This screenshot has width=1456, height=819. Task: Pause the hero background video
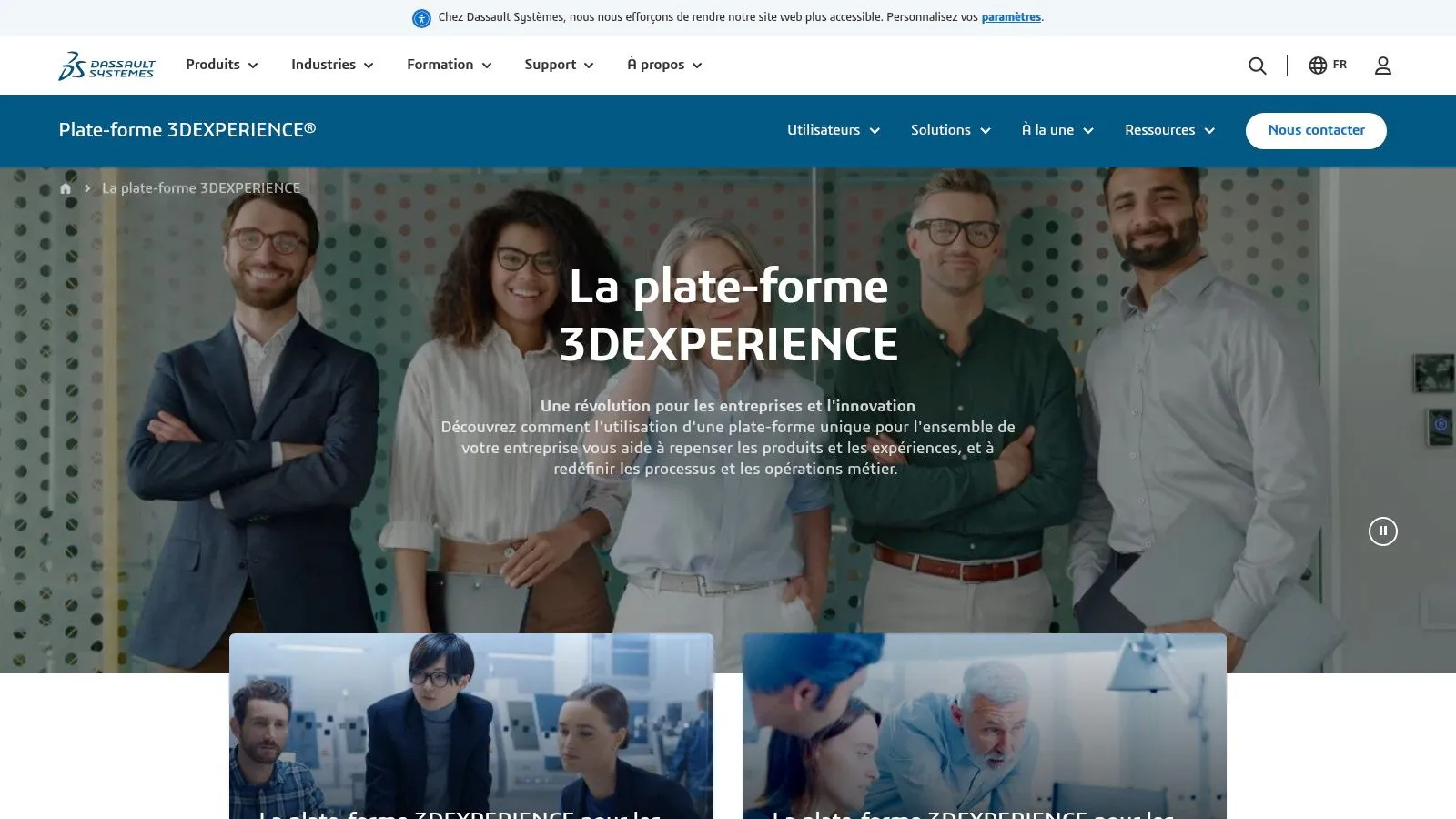pos(1383,531)
